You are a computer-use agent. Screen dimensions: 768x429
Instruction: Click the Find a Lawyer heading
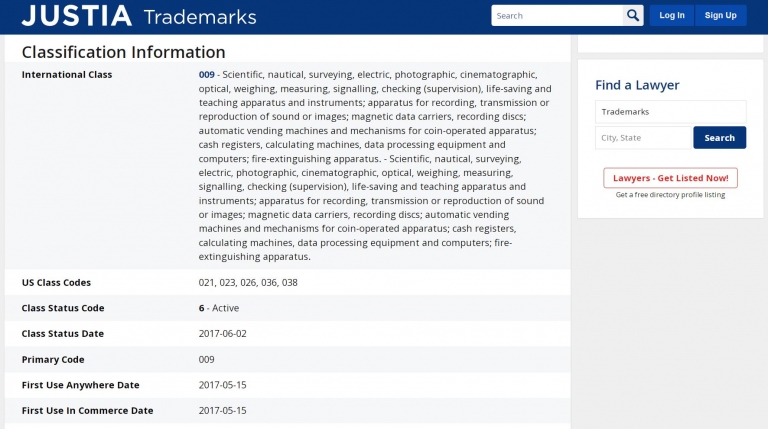point(637,85)
